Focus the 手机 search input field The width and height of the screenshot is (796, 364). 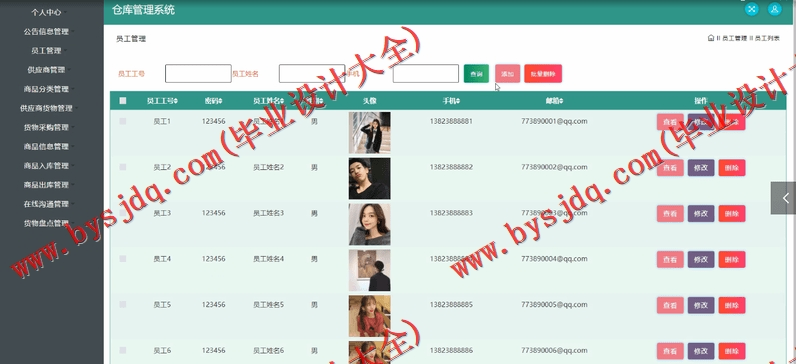pyautogui.click(x=426, y=74)
